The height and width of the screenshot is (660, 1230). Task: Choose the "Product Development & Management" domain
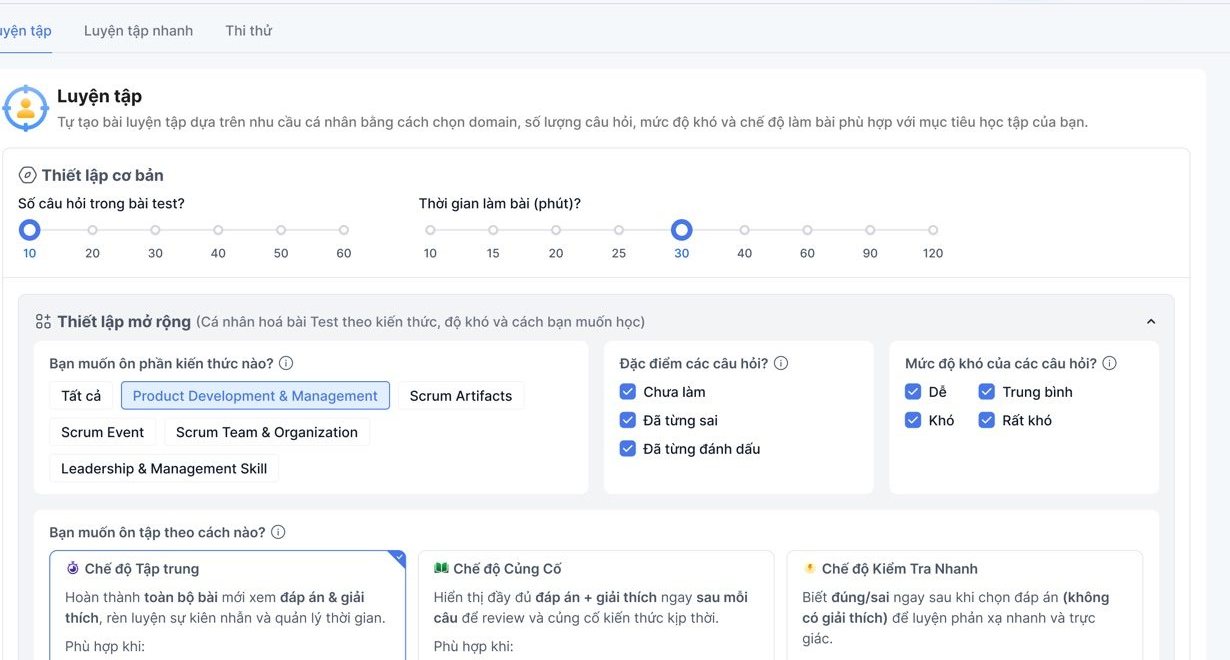click(255, 396)
